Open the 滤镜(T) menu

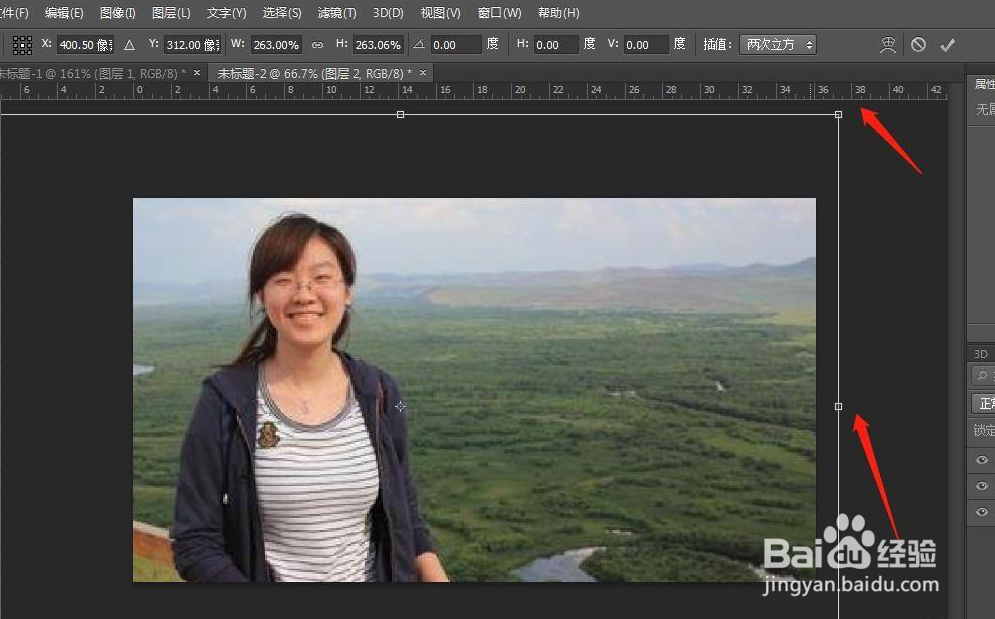click(337, 13)
